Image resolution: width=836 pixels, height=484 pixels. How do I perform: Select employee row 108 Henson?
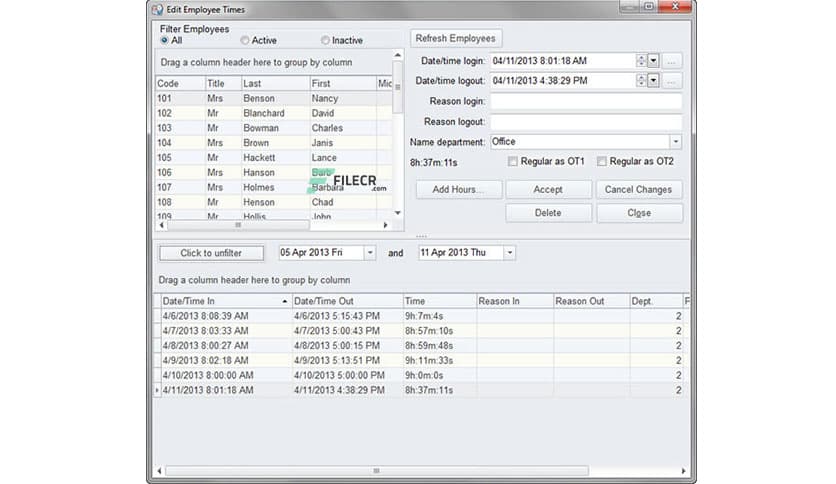[x=274, y=203]
